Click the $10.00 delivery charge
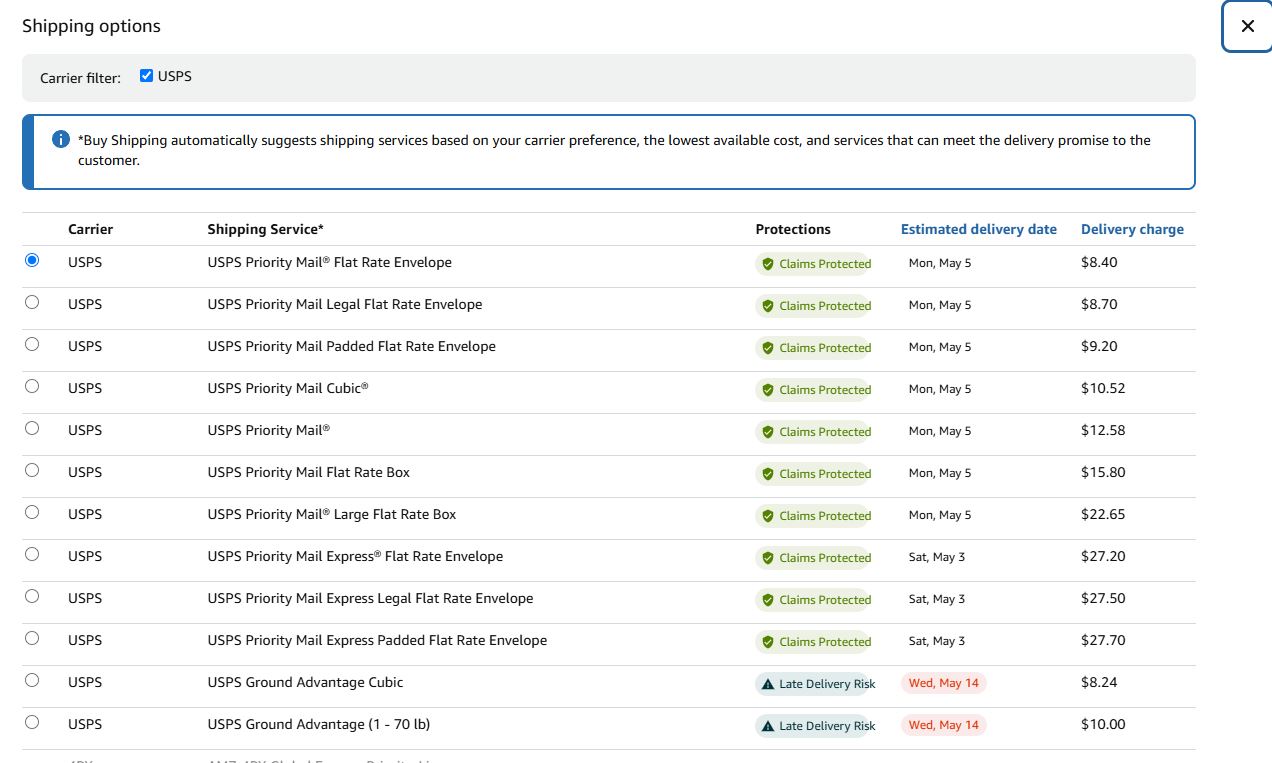The height and width of the screenshot is (763, 1272). (x=1103, y=724)
